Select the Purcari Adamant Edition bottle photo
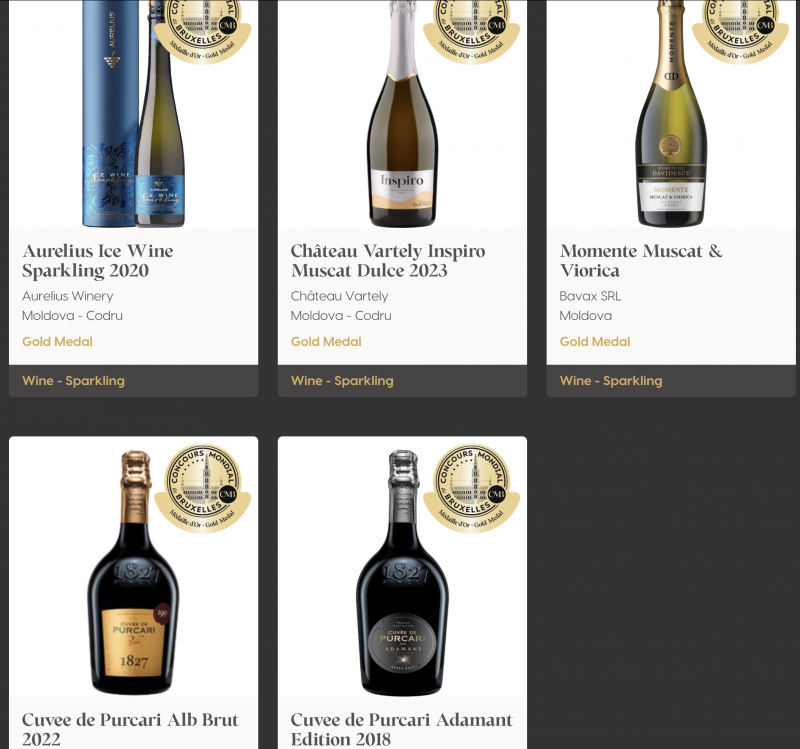 click(403, 573)
